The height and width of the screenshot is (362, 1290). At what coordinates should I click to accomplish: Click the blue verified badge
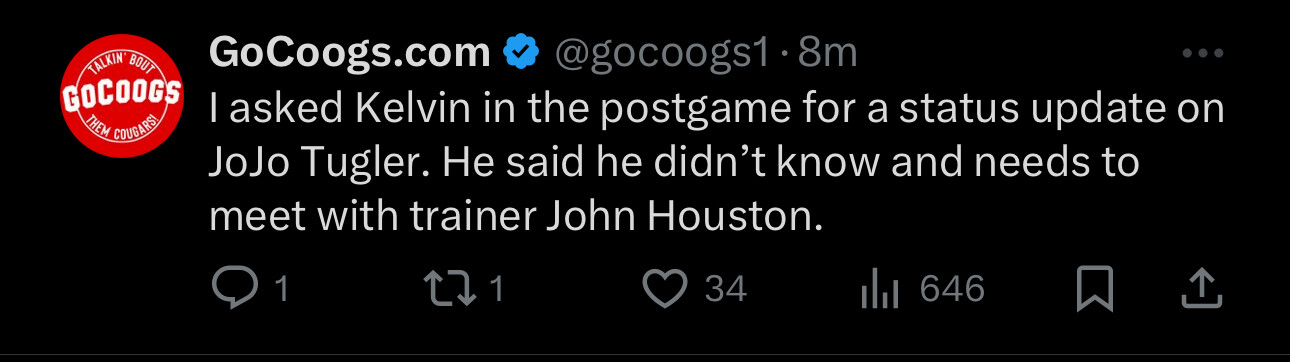click(x=521, y=53)
